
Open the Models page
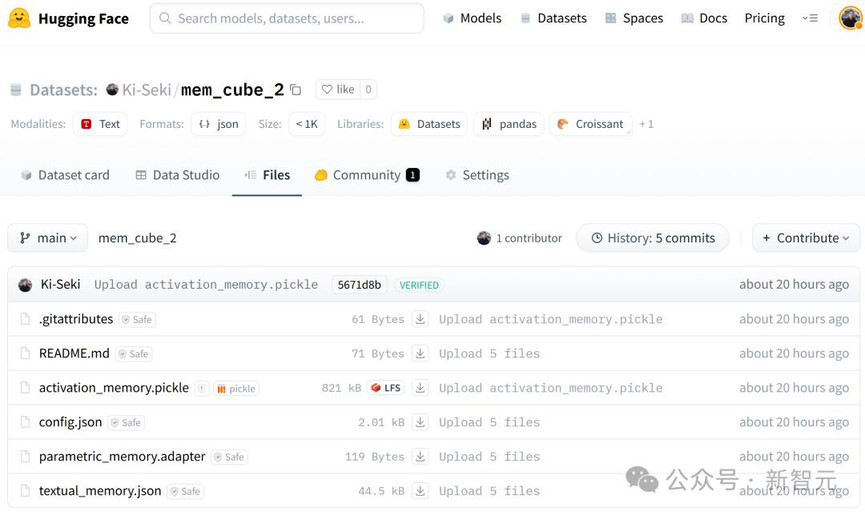(472, 18)
